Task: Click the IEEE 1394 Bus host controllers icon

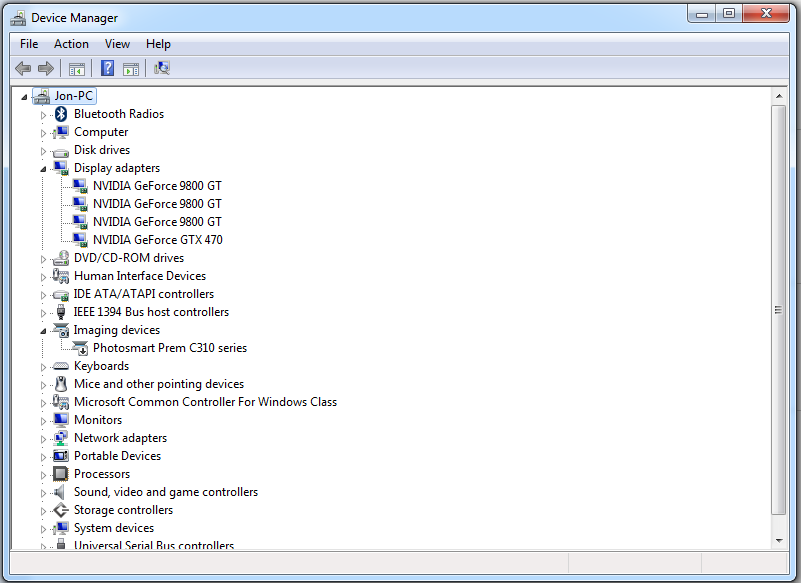Action: [61, 312]
